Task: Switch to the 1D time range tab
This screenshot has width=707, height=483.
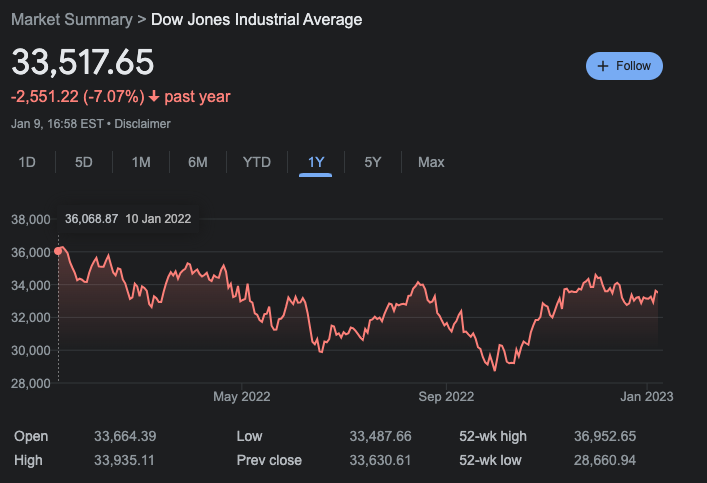Action: (27, 162)
